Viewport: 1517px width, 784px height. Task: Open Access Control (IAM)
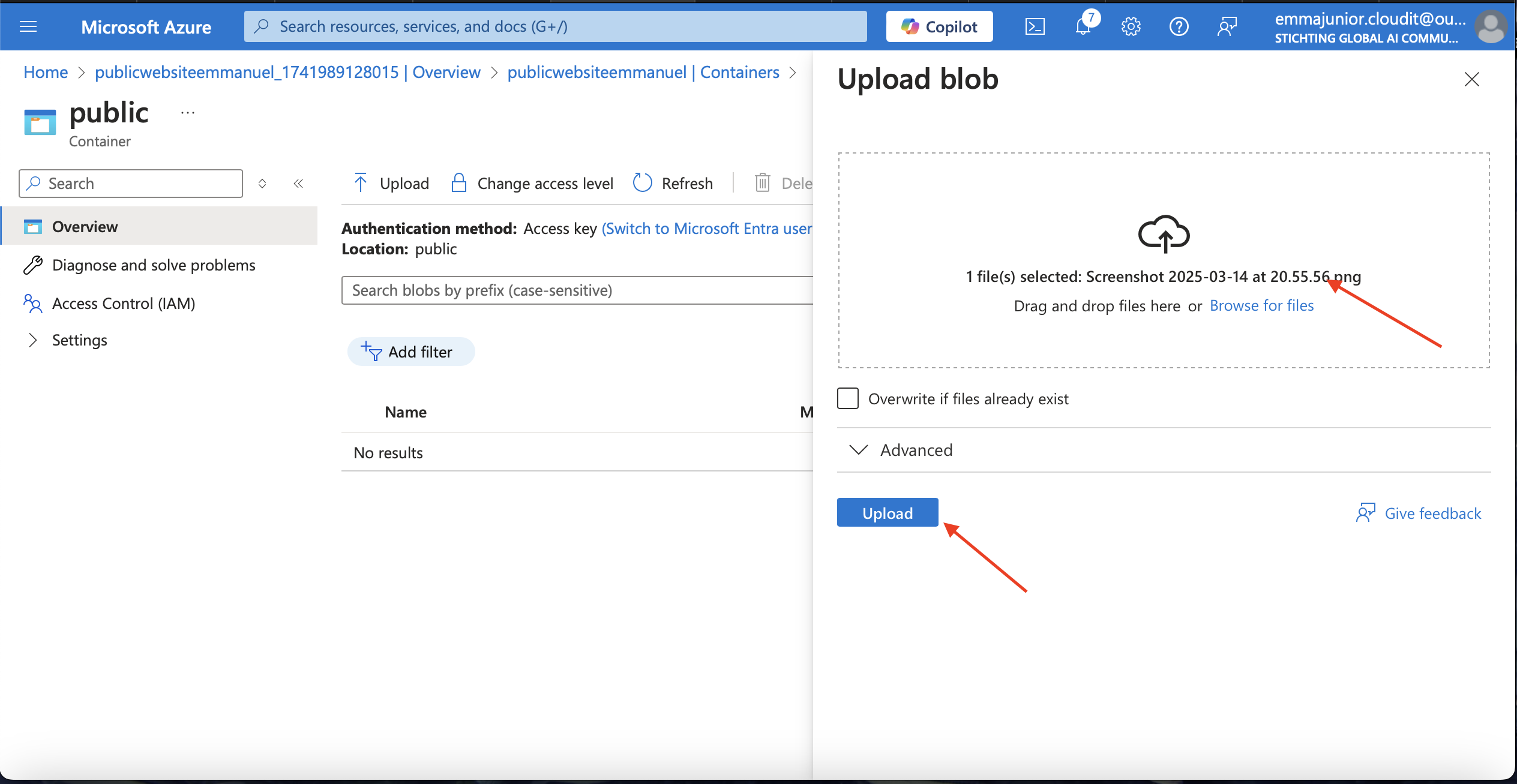pyautogui.click(x=124, y=303)
